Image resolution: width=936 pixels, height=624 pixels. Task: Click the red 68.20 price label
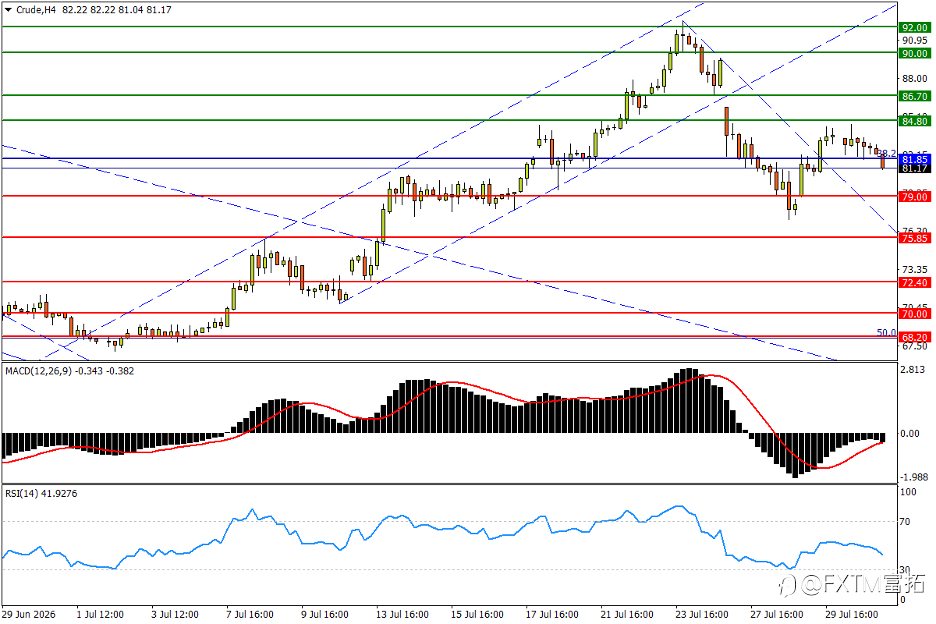[x=914, y=337]
